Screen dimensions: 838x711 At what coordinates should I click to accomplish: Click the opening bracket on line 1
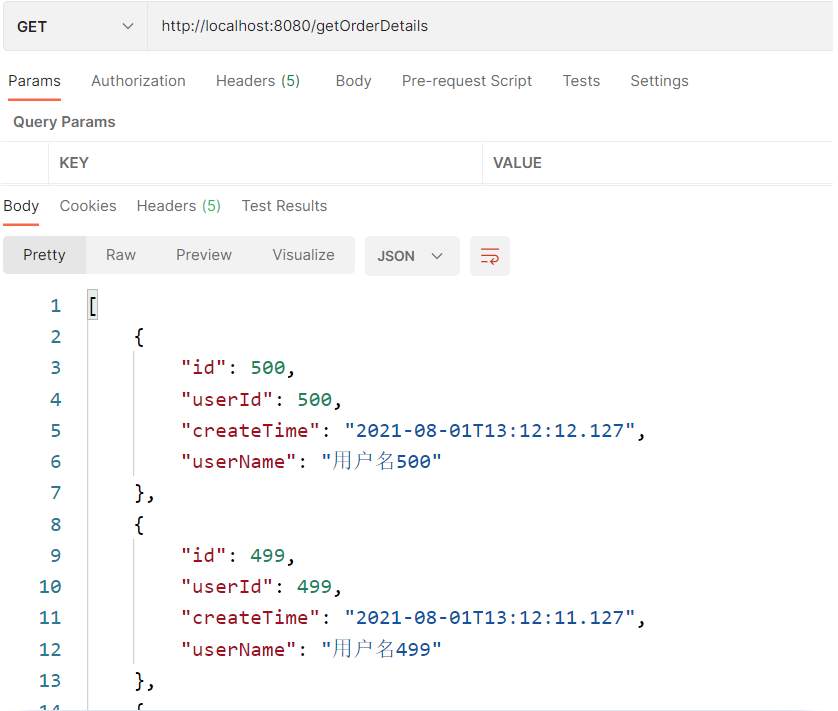[92, 306]
